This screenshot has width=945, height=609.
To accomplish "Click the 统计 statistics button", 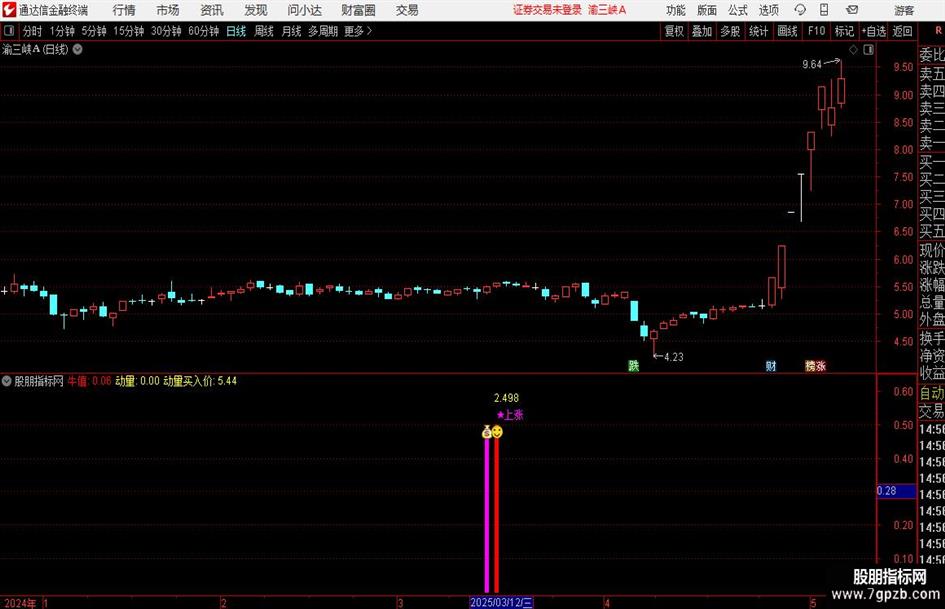I will point(758,31).
